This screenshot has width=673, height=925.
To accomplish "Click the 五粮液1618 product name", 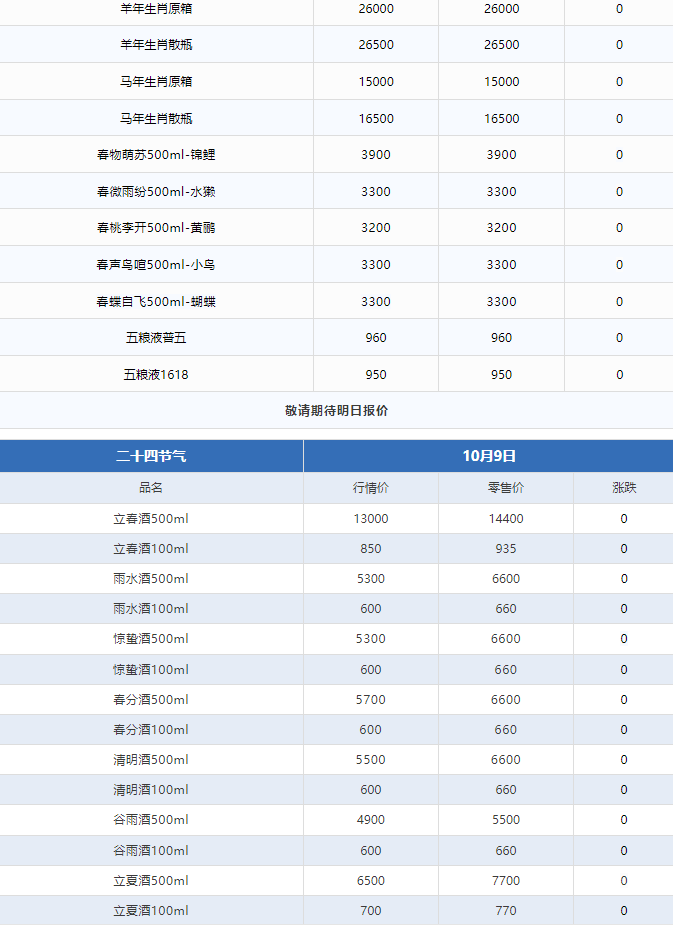I will point(156,375).
